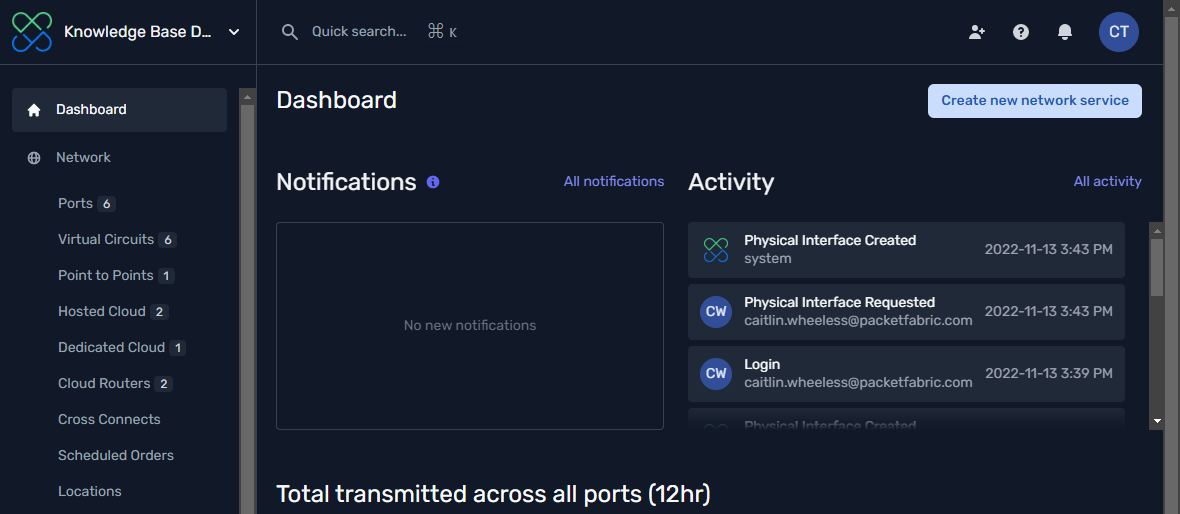Screen dimensions: 1180x514
Task: Click the add user icon
Action: [977, 32]
